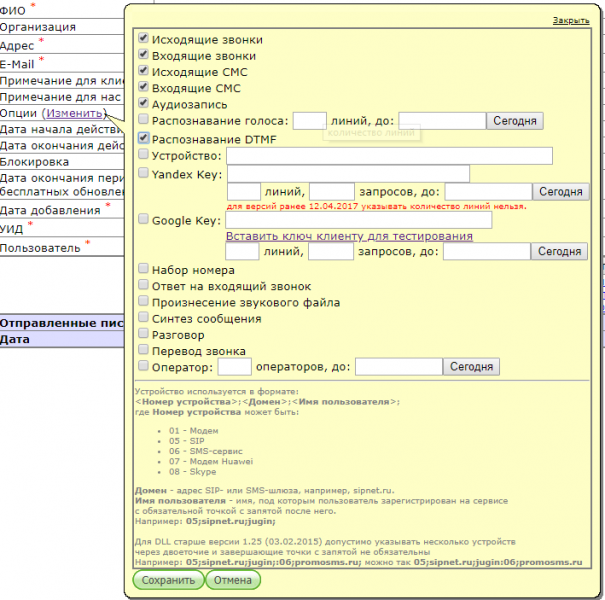
Task: Click Сегодня button for Распознавание голоса
Action: [x=515, y=121]
